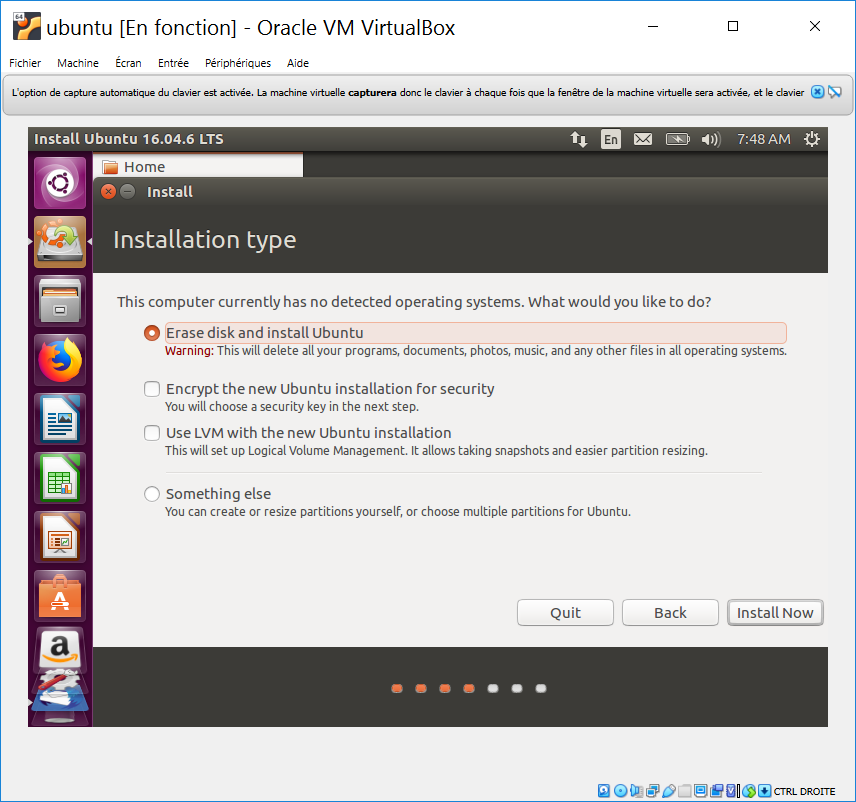The width and height of the screenshot is (856, 802).
Task: Open LibreOffice Impress from the launcher
Action: (60, 537)
